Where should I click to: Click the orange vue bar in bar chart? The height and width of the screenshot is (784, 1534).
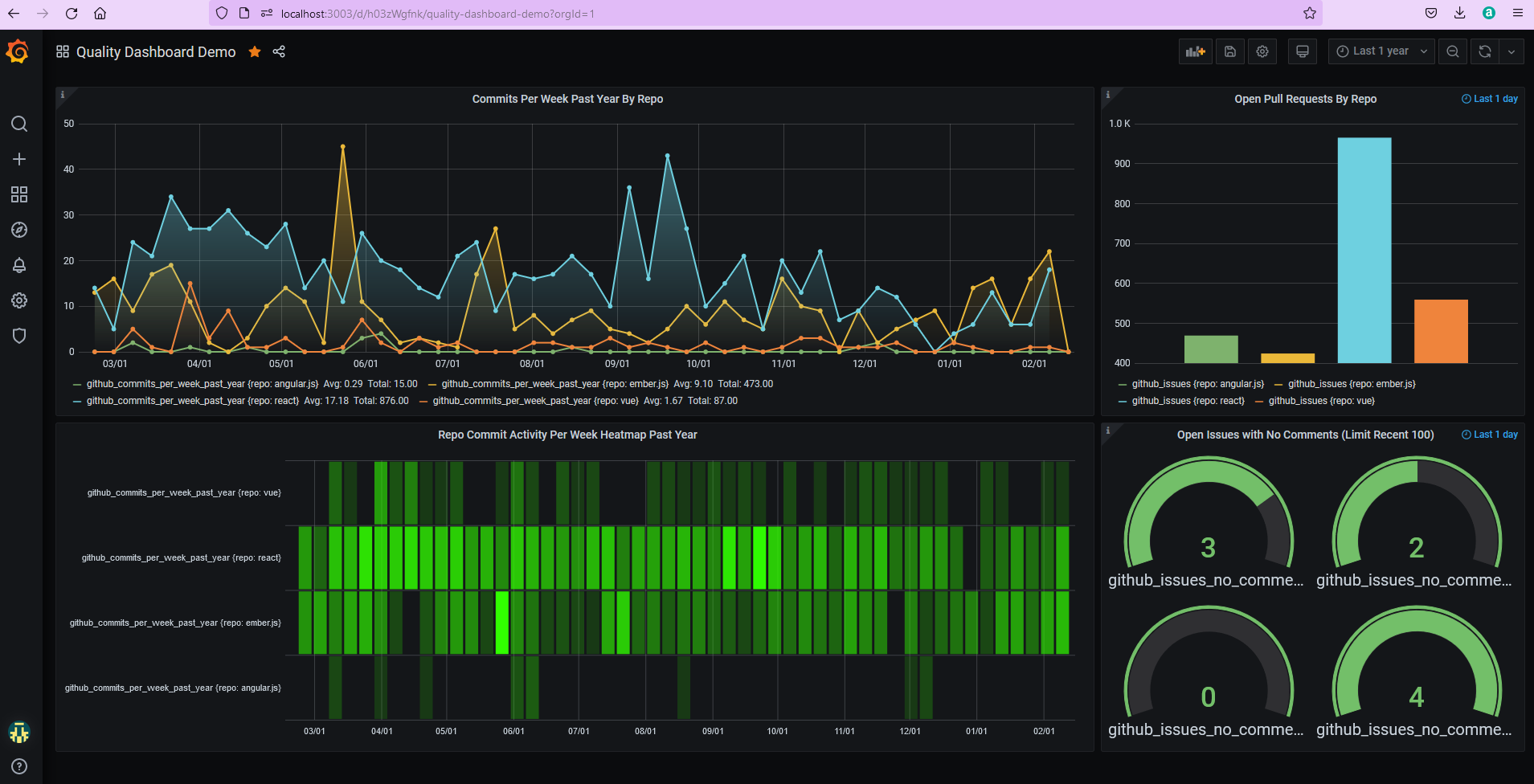1441,331
